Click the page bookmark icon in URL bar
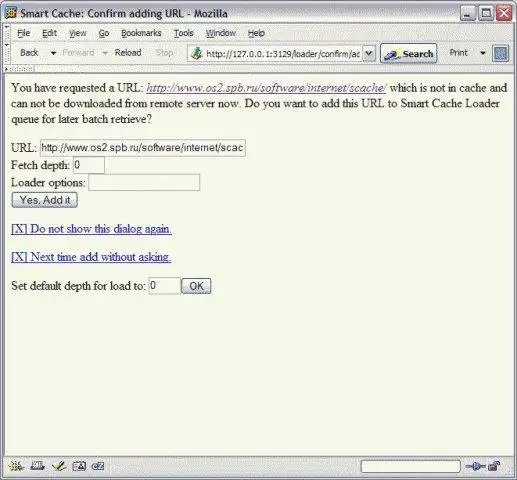The height and width of the screenshot is (480, 517). click(197, 53)
